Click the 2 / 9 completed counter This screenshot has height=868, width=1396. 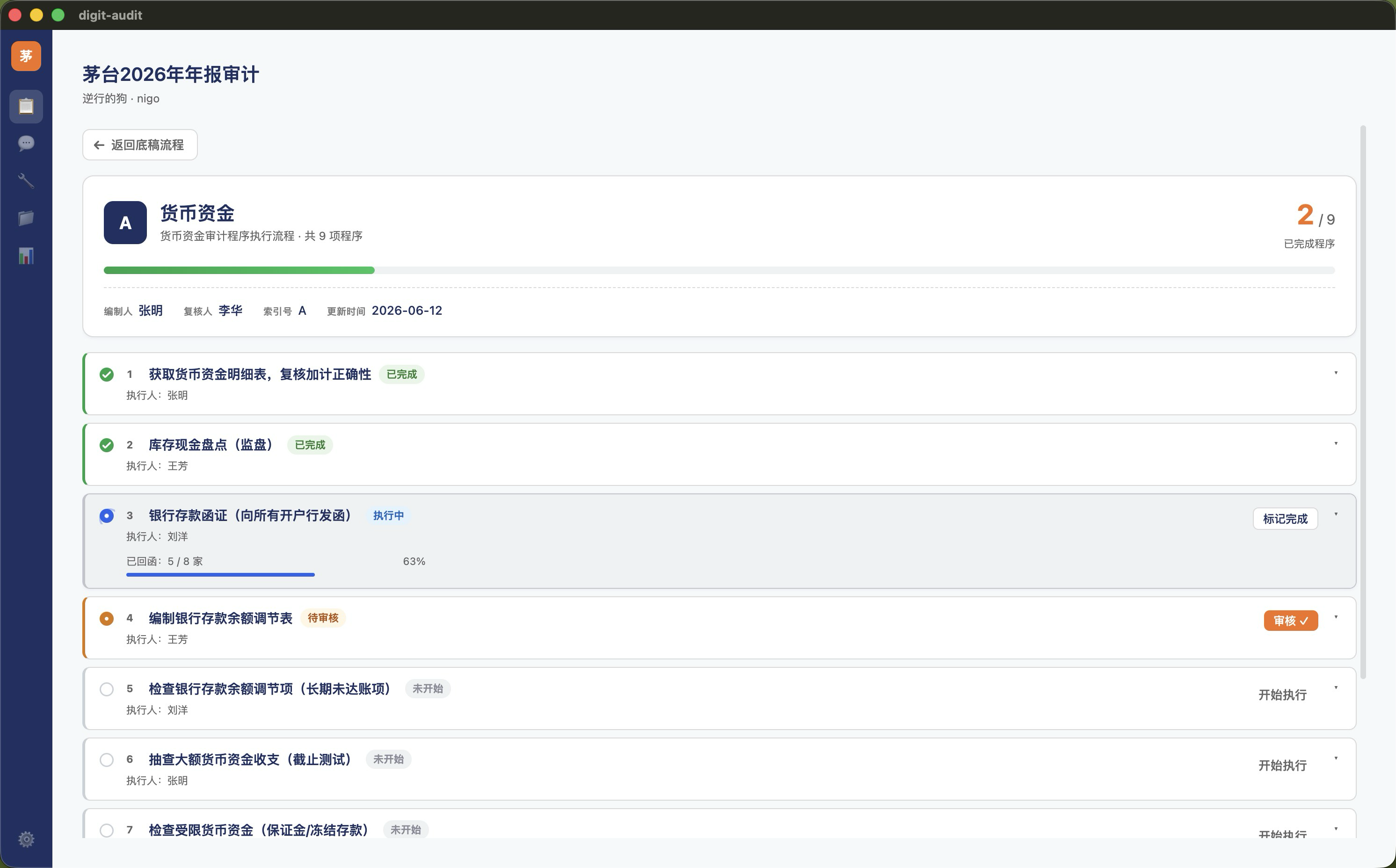pyautogui.click(x=1316, y=216)
